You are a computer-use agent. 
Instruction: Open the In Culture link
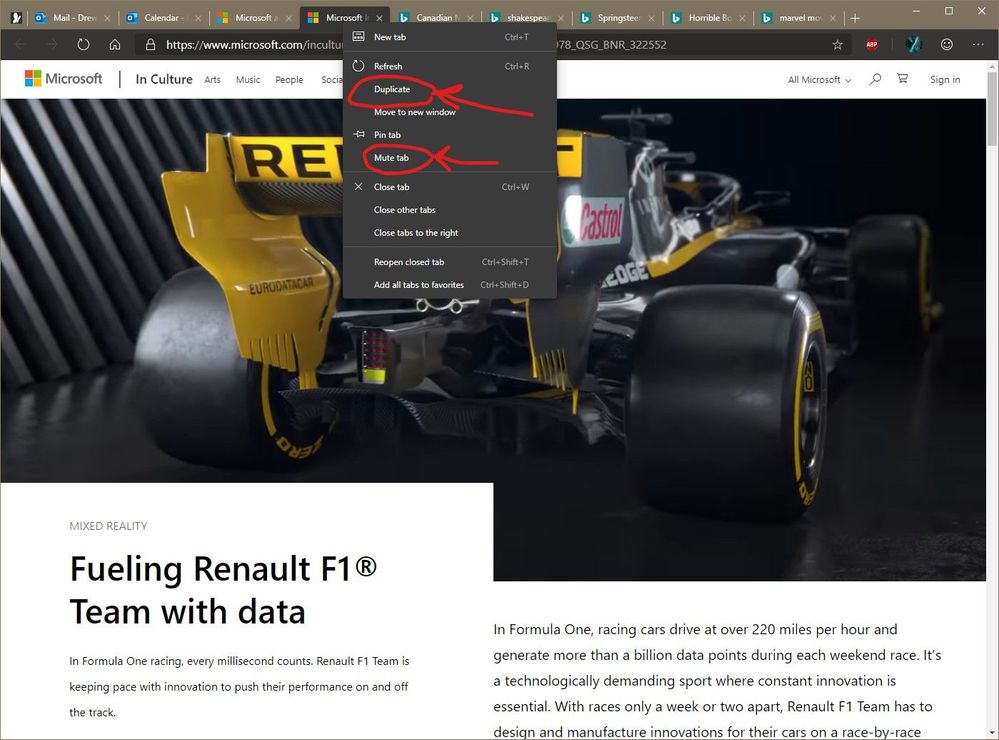(164, 79)
